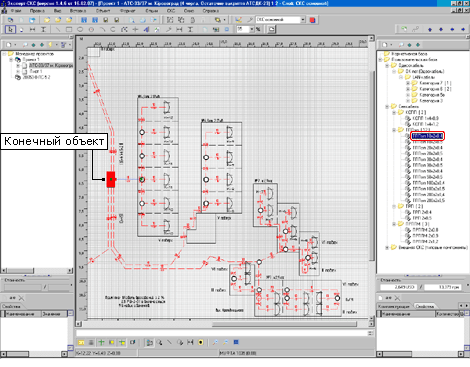Click the red cabinet object on the drawing
The height and width of the screenshot is (367, 470).
(x=111, y=179)
